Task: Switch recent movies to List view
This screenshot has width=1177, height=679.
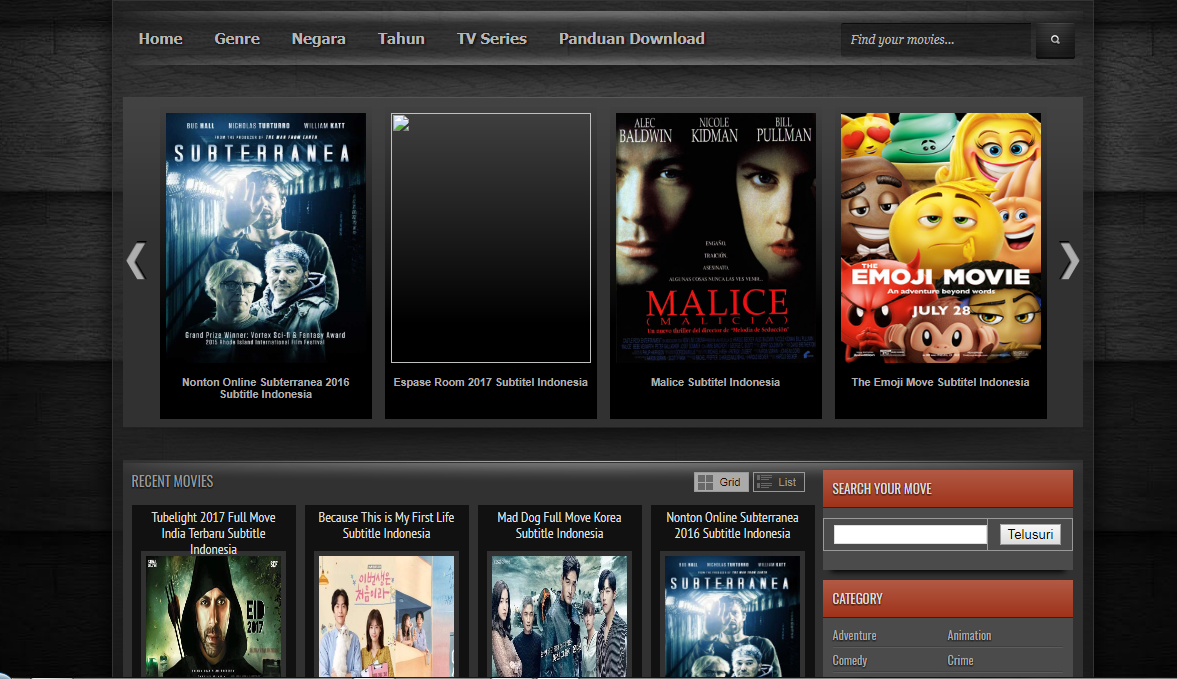Action: [x=778, y=482]
